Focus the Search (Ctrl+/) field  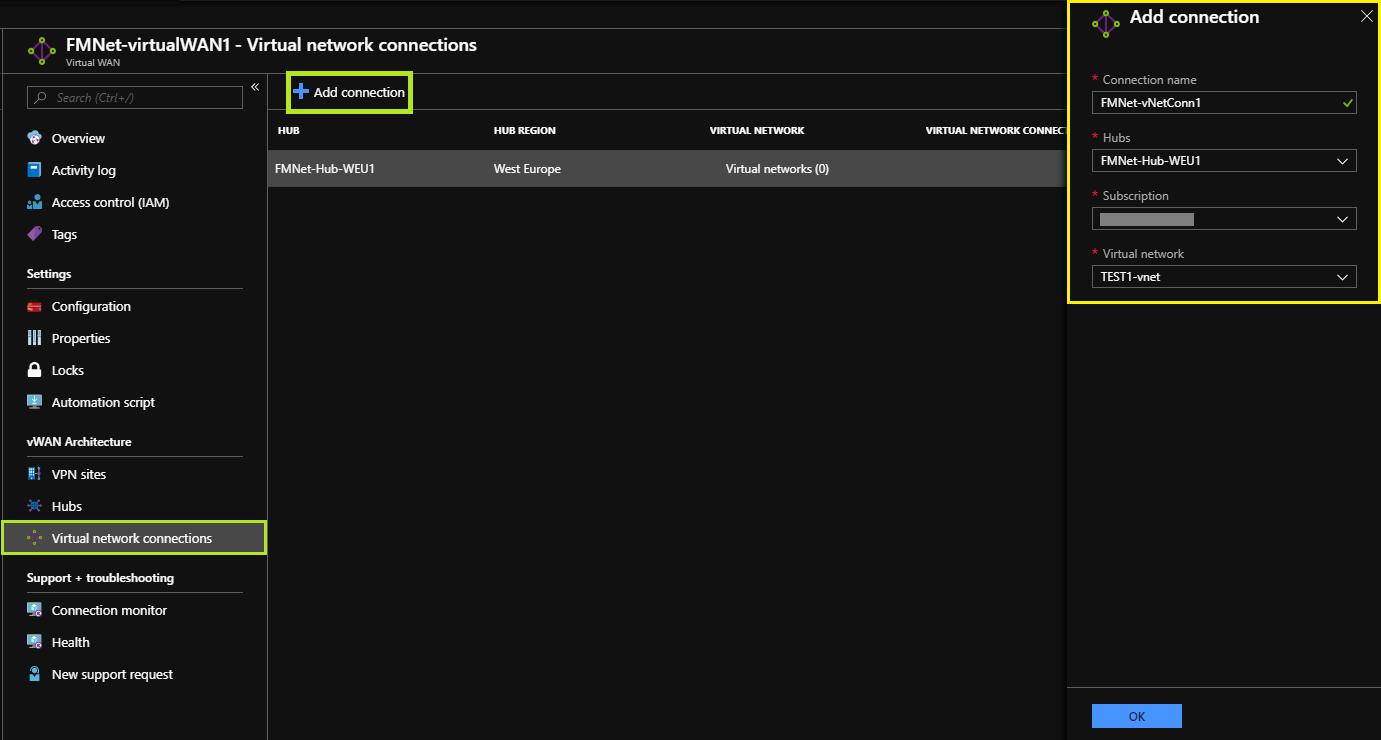click(x=134, y=98)
